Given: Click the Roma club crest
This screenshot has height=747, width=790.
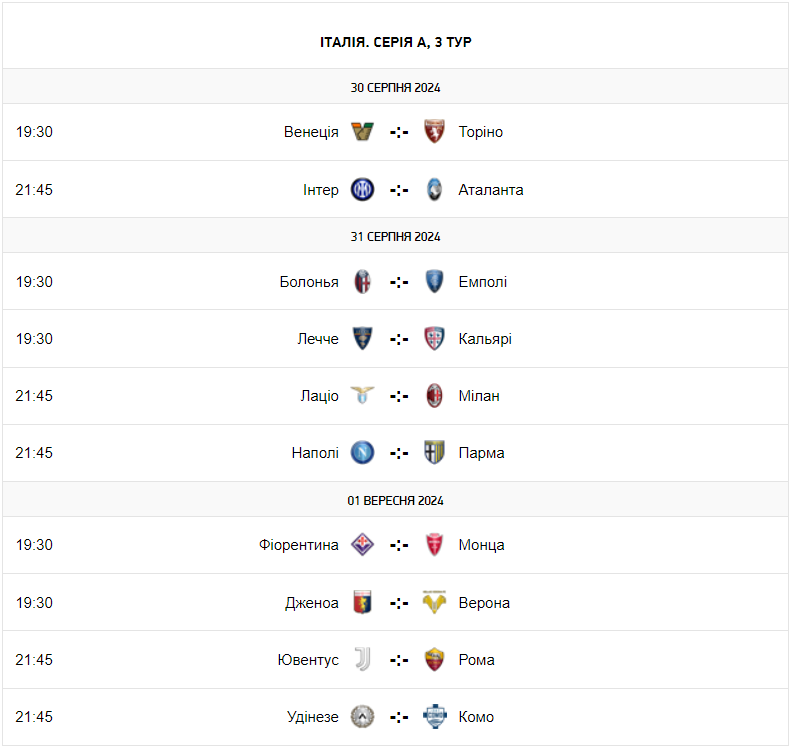Looking at the screenshot, I should point(434,660).
